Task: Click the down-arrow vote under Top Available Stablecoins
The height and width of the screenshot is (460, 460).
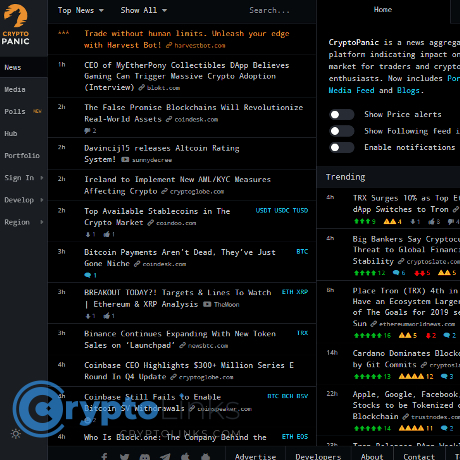Action: pyautogui.click(x=88, y=234)
